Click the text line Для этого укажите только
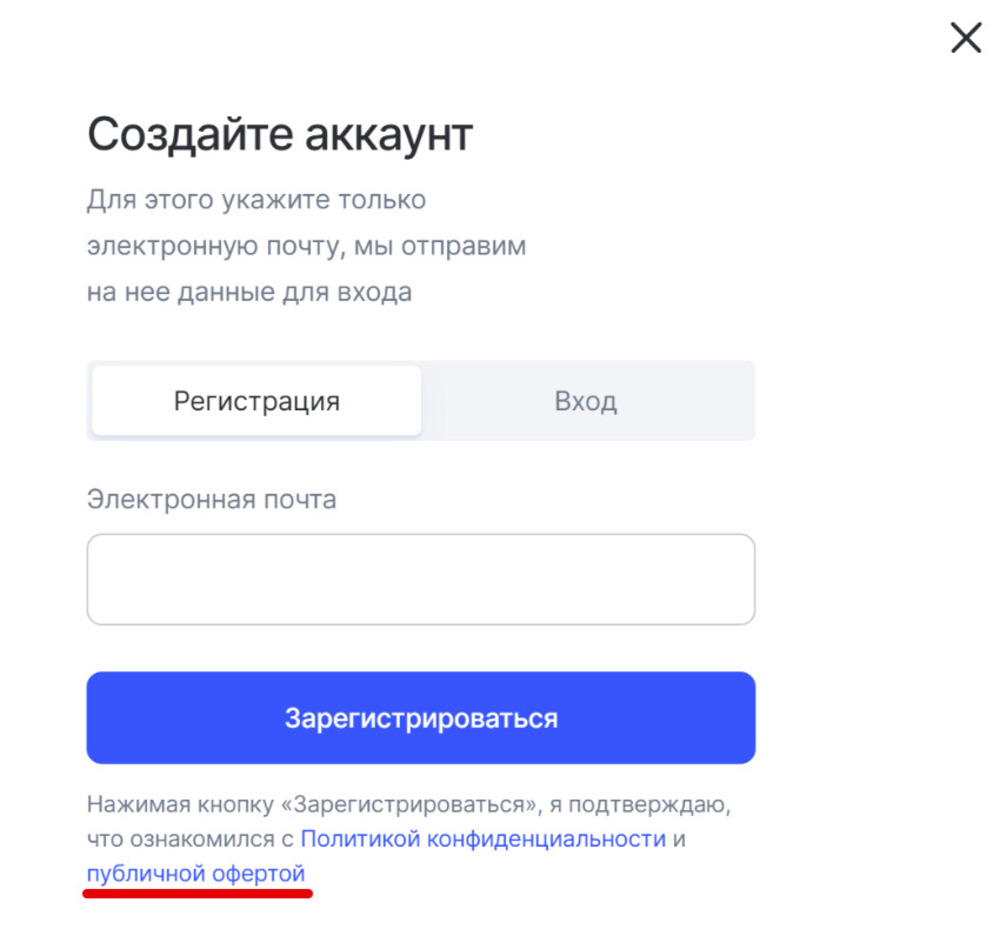This screenshot has width=1000, height=936. (256, 199)
